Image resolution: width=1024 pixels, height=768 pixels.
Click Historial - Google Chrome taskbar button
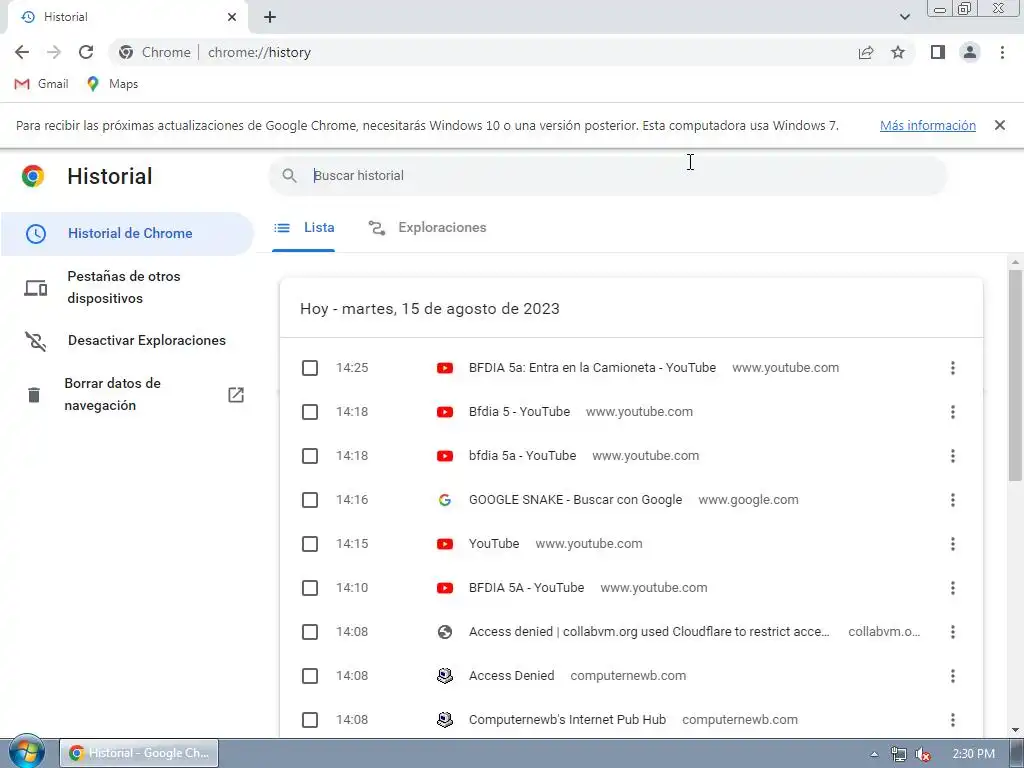click(x=139, y=753)
